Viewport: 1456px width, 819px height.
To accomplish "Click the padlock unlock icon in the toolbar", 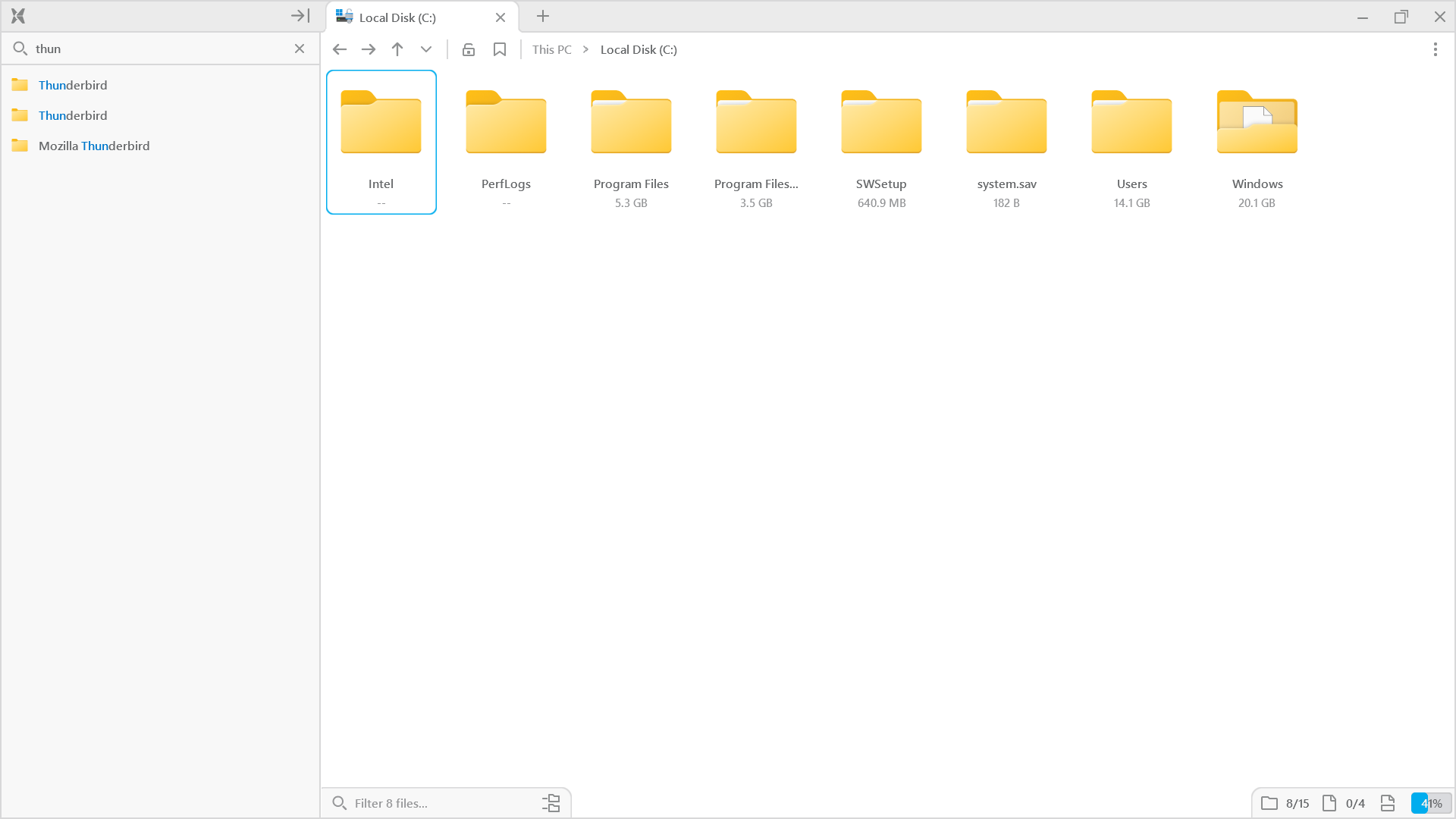I will [469, 49].
